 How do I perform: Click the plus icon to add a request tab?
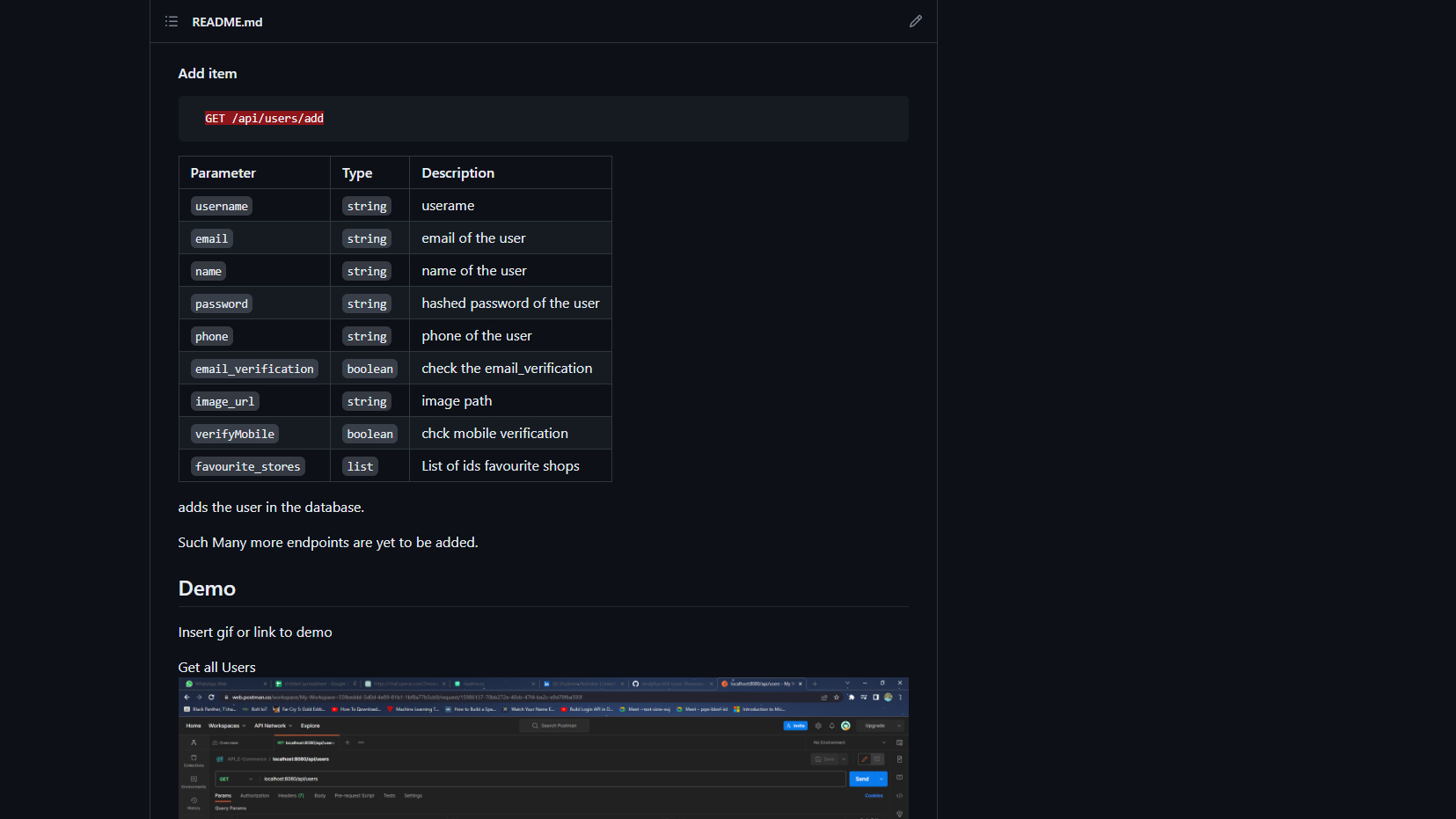348,742
